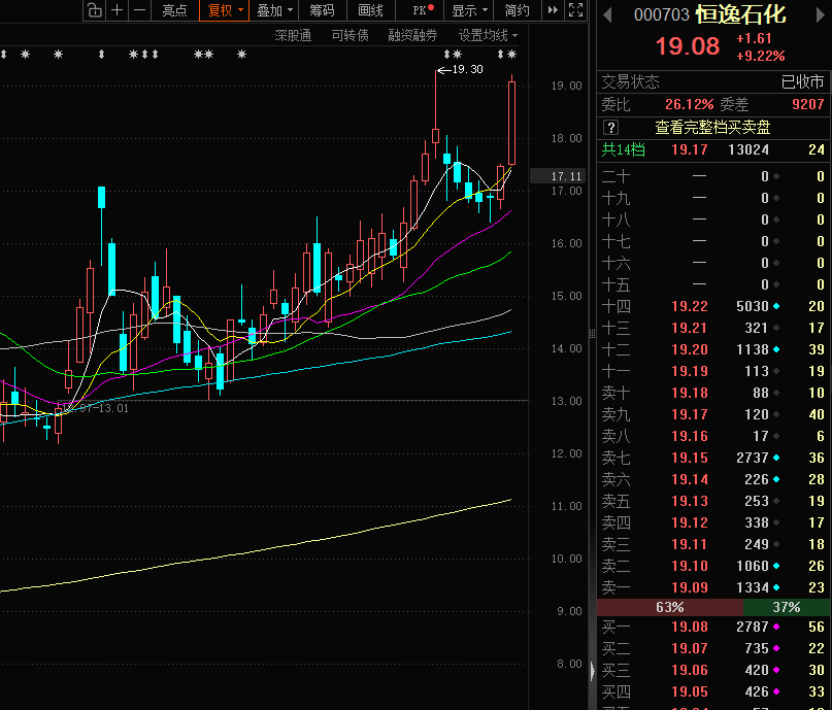Select 卖一 row at 19.09
The height and width of the screenshot is (710, 832).
click(714, 587)
